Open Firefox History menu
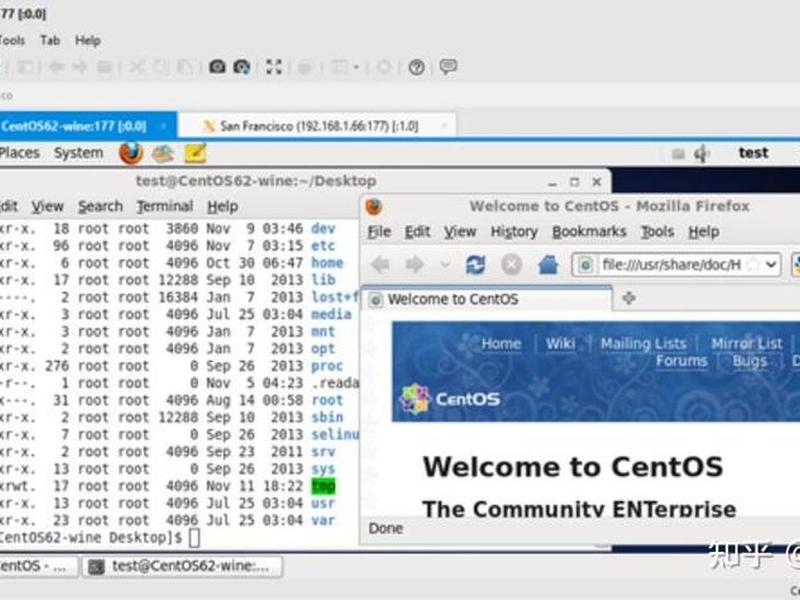The image size is (800, 600). pos(514,232)
